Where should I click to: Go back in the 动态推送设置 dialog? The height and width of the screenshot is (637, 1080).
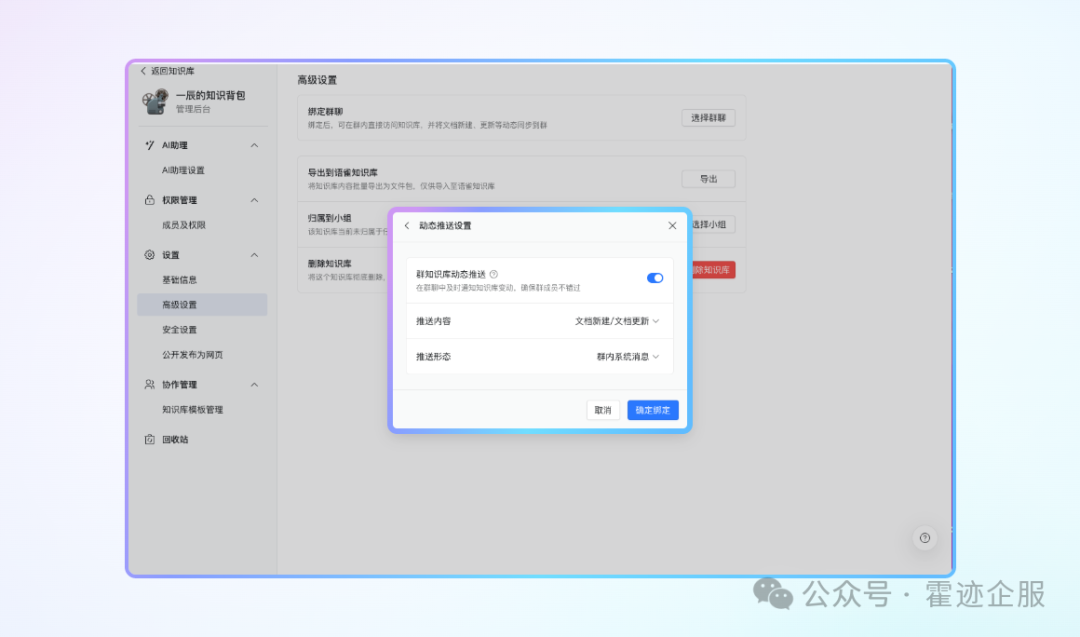(x=407, y=226)
